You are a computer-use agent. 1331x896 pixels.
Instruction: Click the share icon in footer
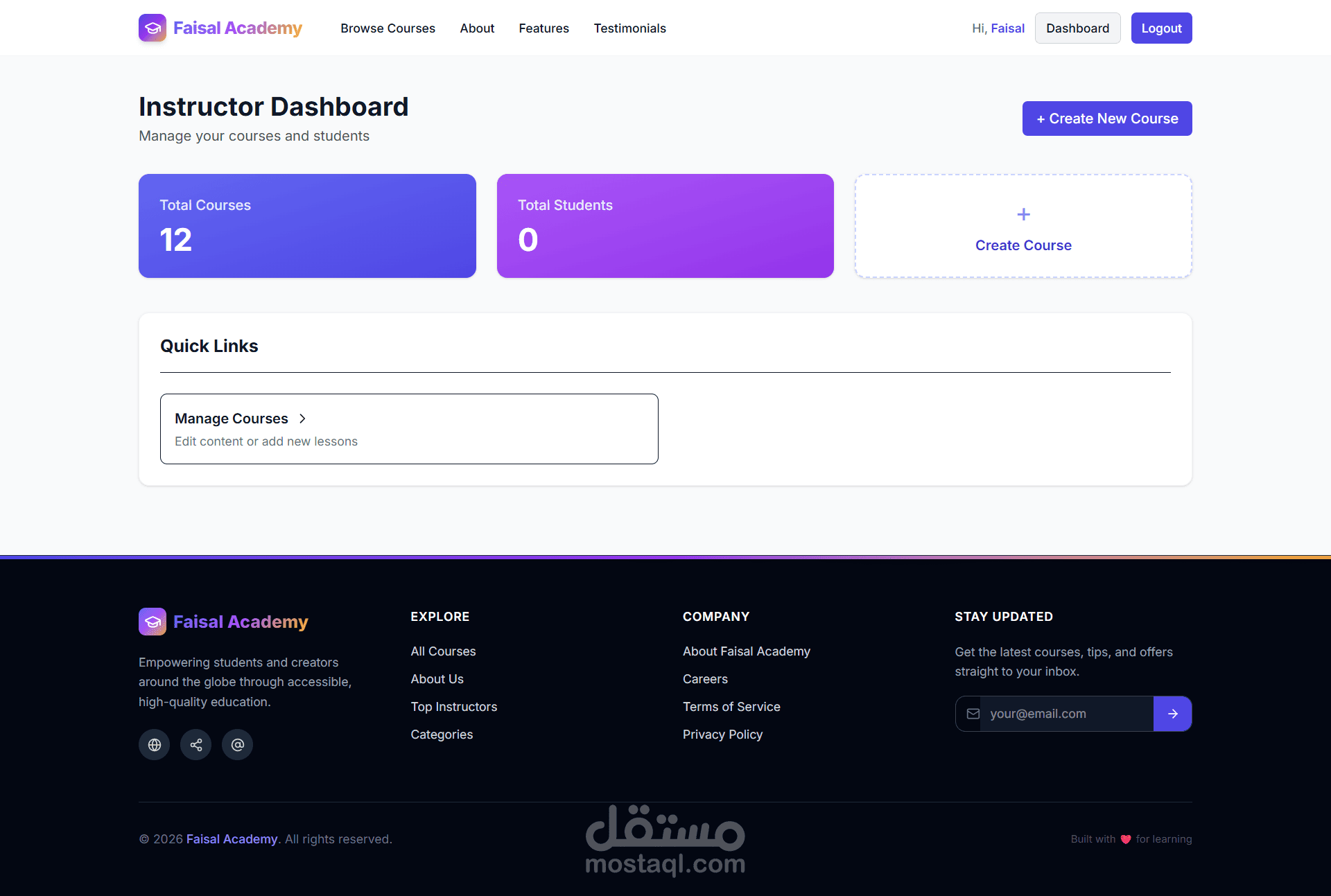tap(195, 745)
